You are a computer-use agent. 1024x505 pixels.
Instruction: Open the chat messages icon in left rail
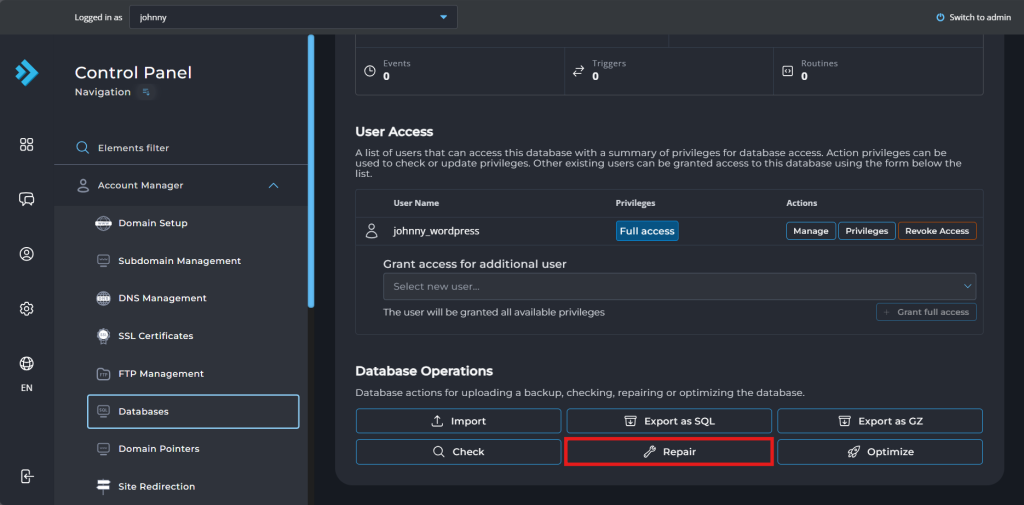pos(27,199)
